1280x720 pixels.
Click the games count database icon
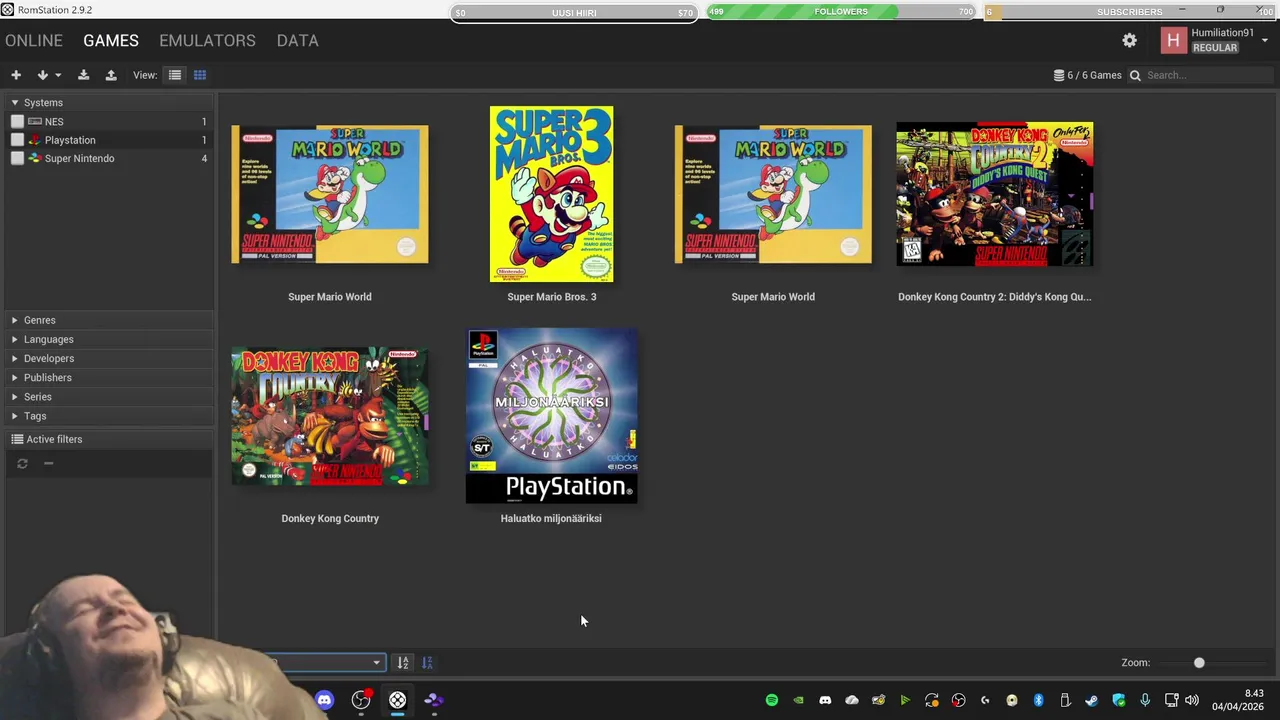point(1059,75)
